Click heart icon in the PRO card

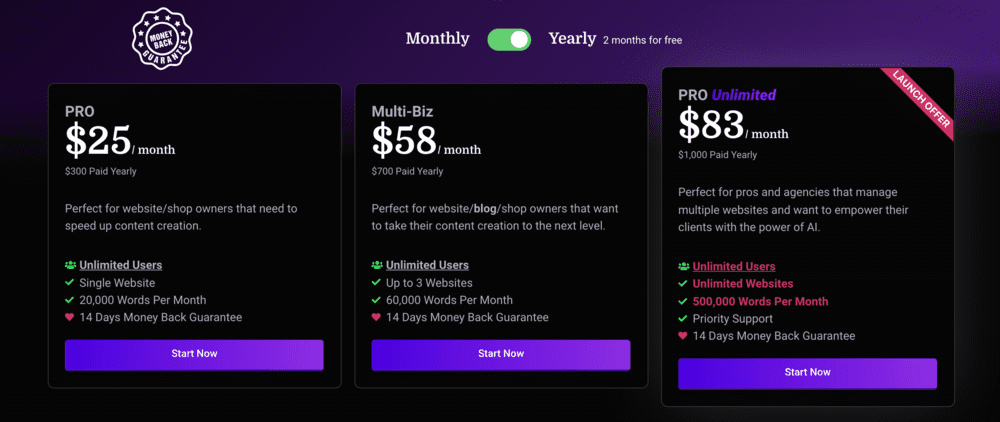[x=70, y=317]
